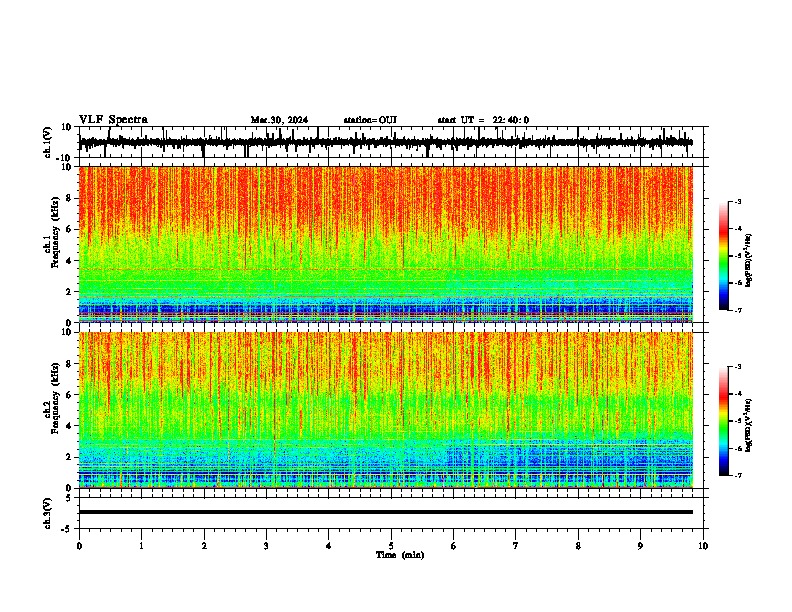Viewport: 792px width, 612px height.
Task: Click the time axis tick label '4'
Action: click(329, 546)
